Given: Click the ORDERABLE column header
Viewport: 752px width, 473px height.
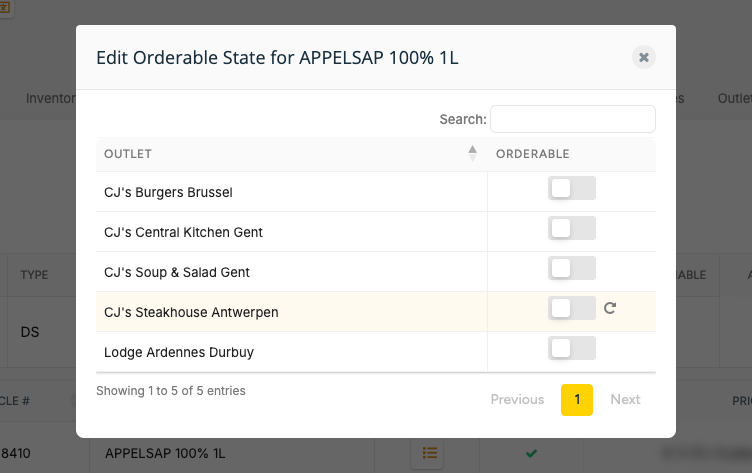Looking at the screenshot, I should (x=571, y=154).
